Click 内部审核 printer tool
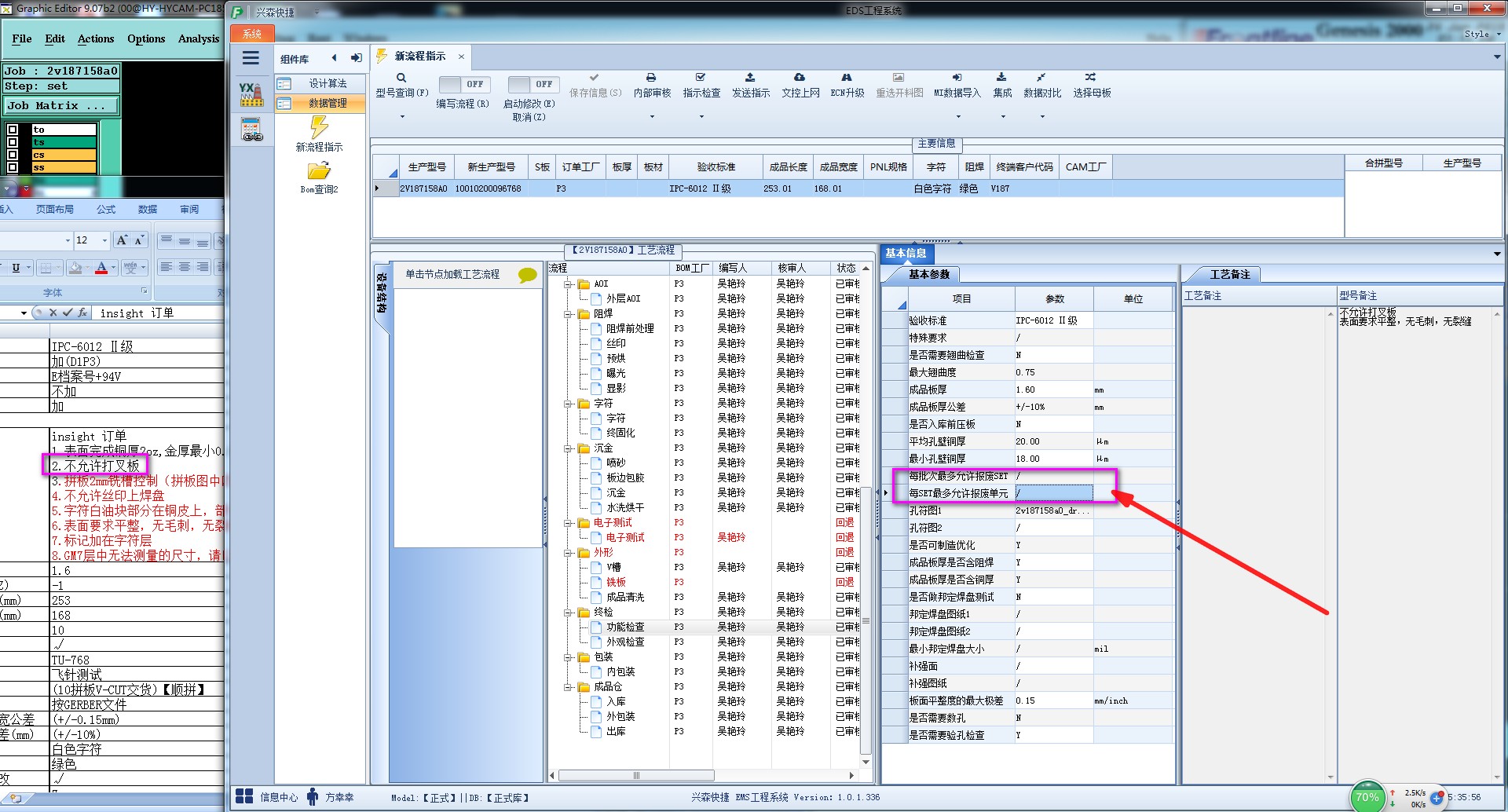 tap(652, 85)
